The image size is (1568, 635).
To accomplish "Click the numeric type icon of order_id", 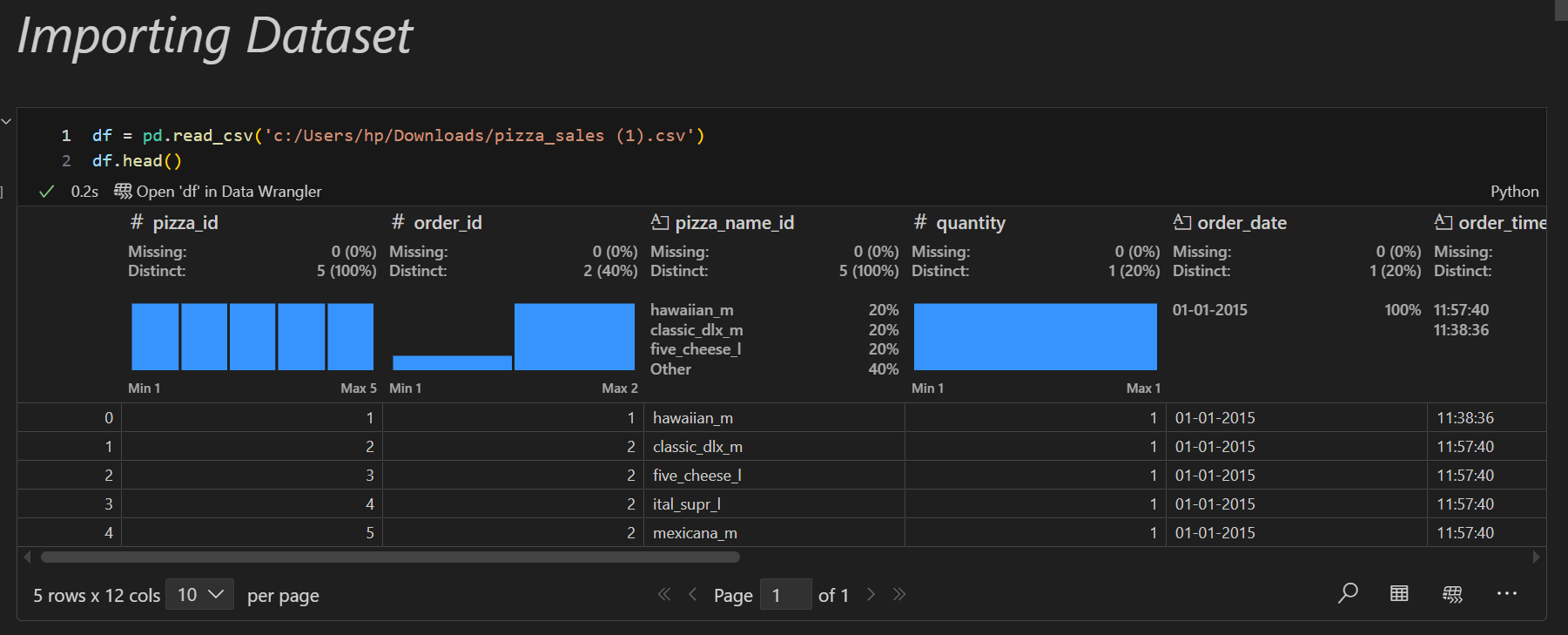I will coord(398,222).
